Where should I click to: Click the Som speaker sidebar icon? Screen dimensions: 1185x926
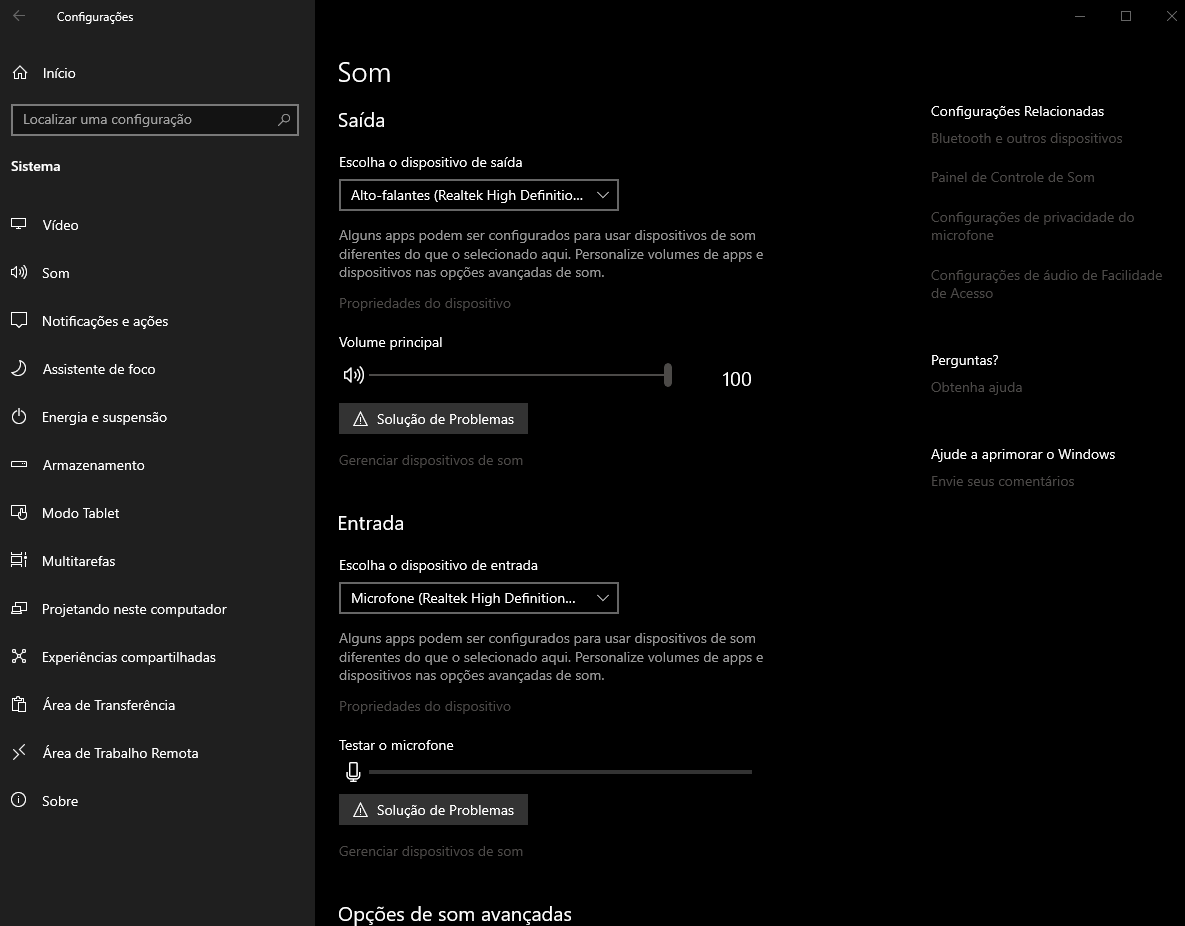[19, 272]
